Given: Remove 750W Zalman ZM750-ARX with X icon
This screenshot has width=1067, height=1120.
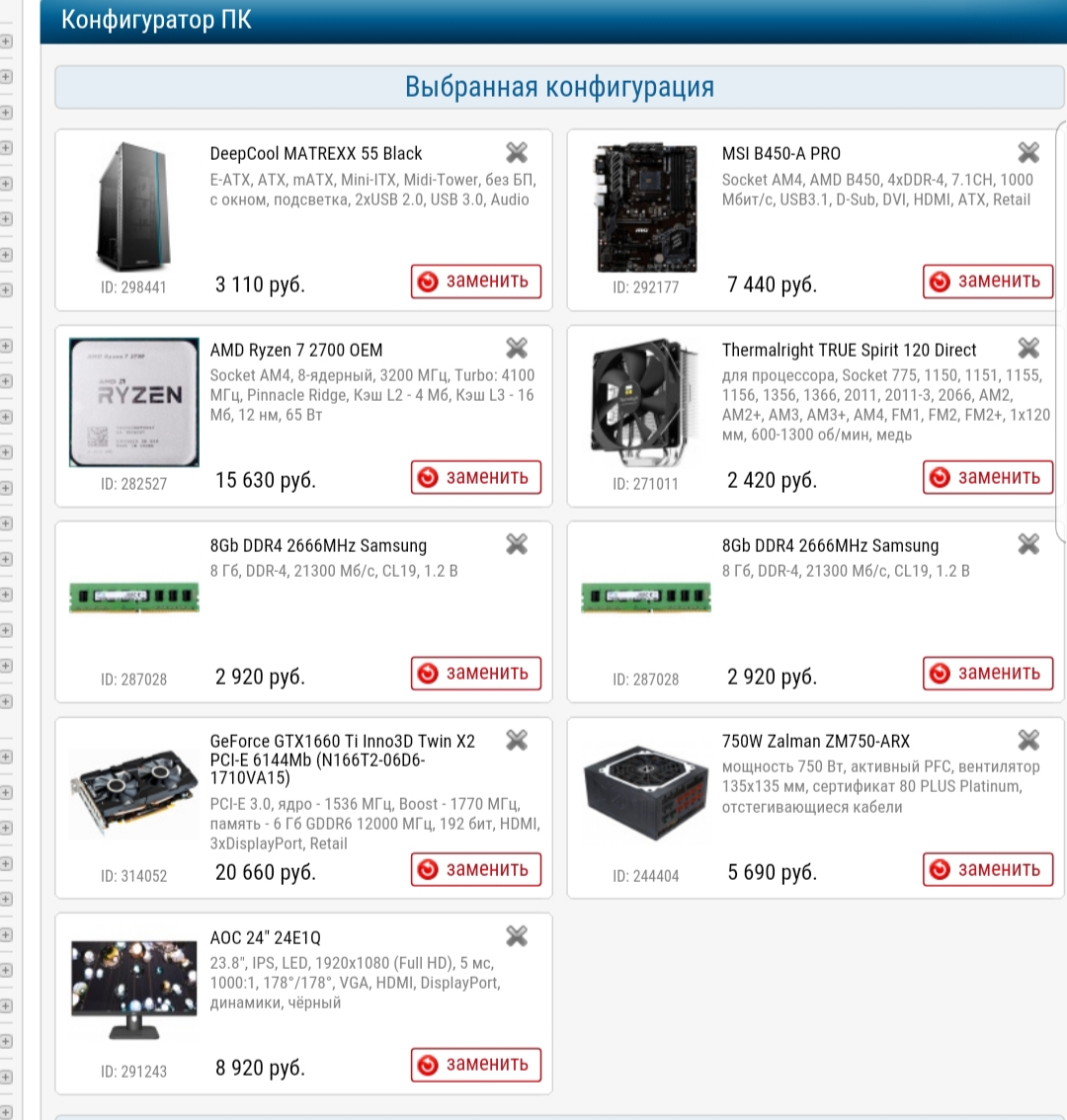Looking at the screenshot, I should tap(1028, 740).
